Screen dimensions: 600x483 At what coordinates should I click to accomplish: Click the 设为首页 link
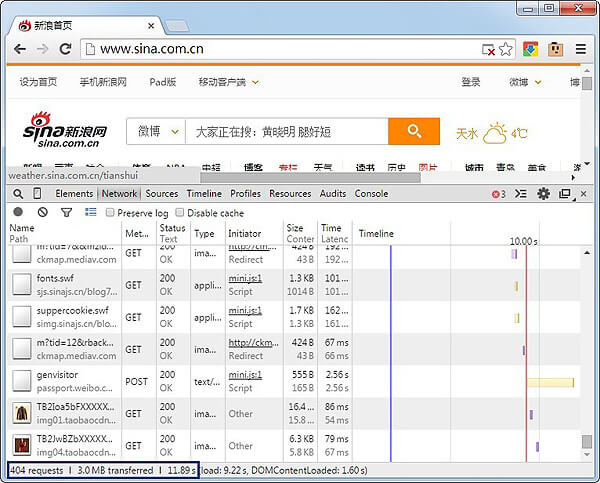coord(38,82)
